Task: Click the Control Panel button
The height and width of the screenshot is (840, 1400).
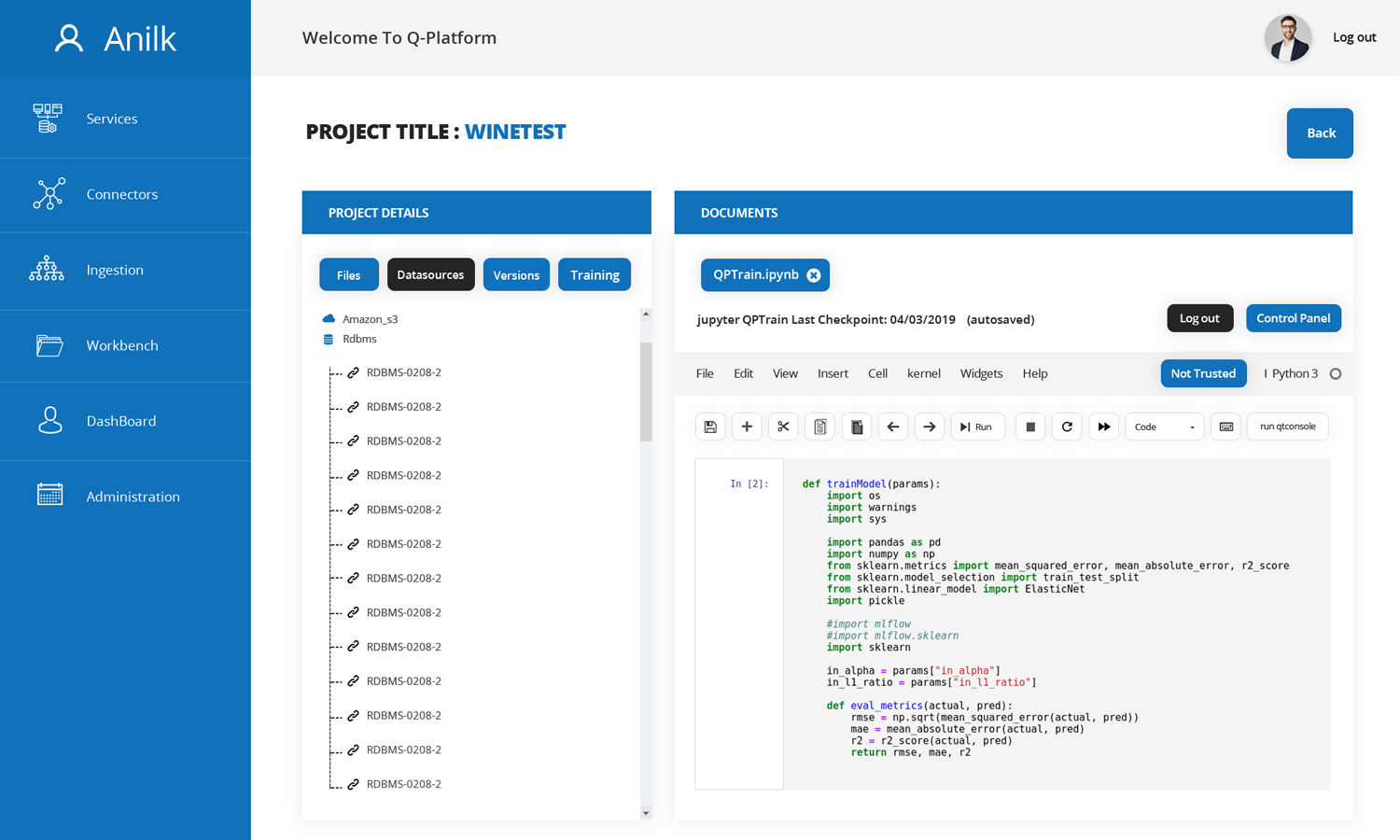Action: pyautogui.click(x=1294, y=318)
